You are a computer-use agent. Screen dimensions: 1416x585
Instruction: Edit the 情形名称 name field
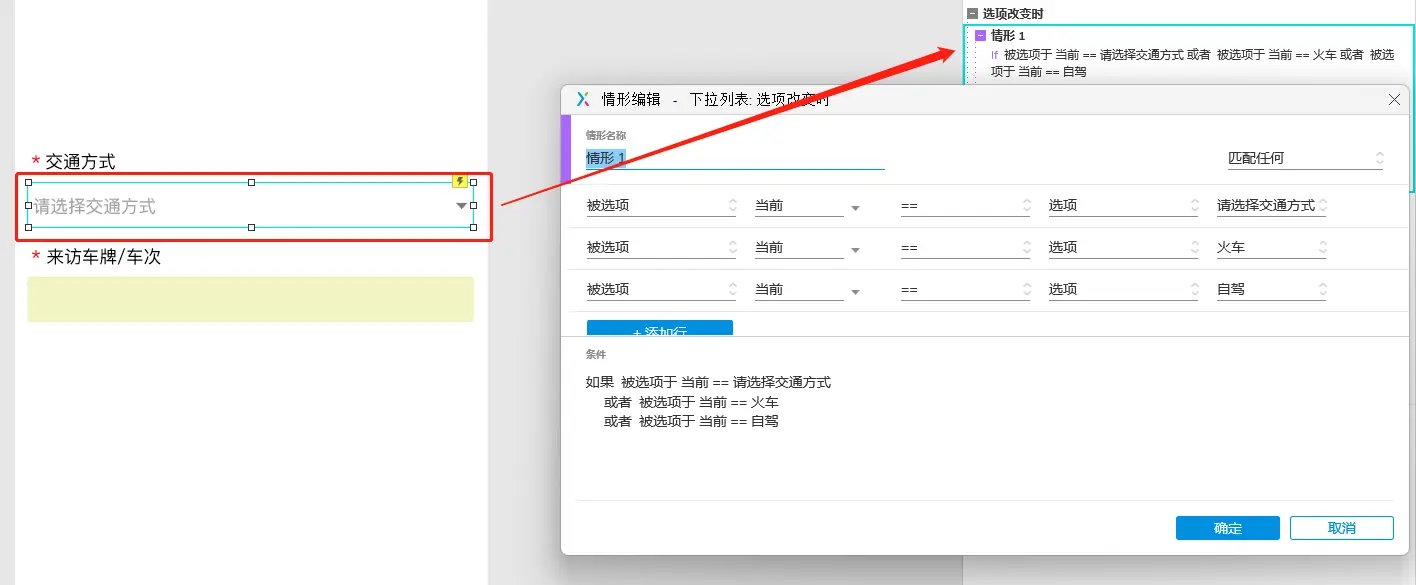(734, 158)
